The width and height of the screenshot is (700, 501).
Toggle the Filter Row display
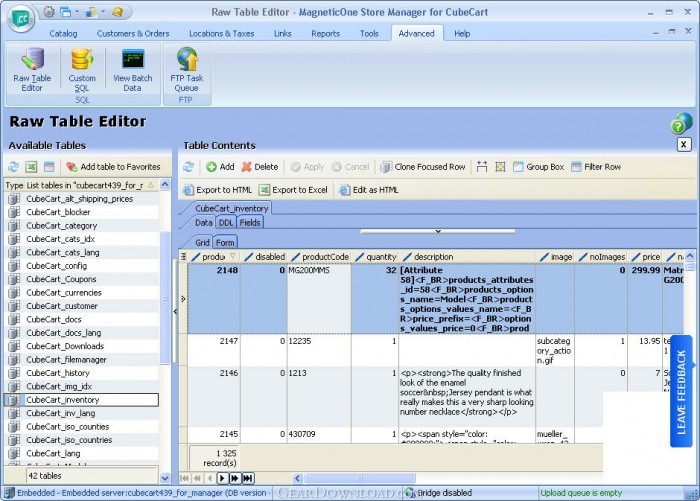pyautogui.click(x=595, y=167)
